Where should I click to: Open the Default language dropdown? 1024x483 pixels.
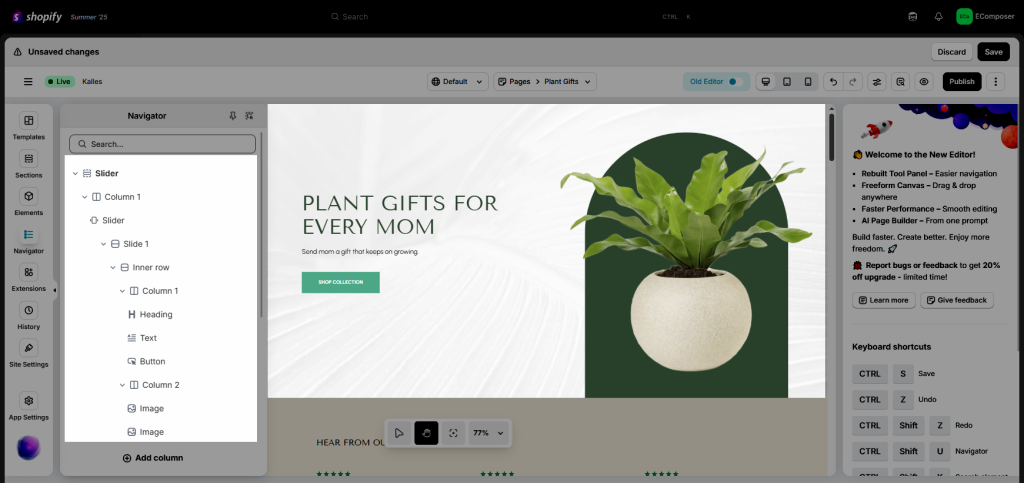[x=458, y=82]
